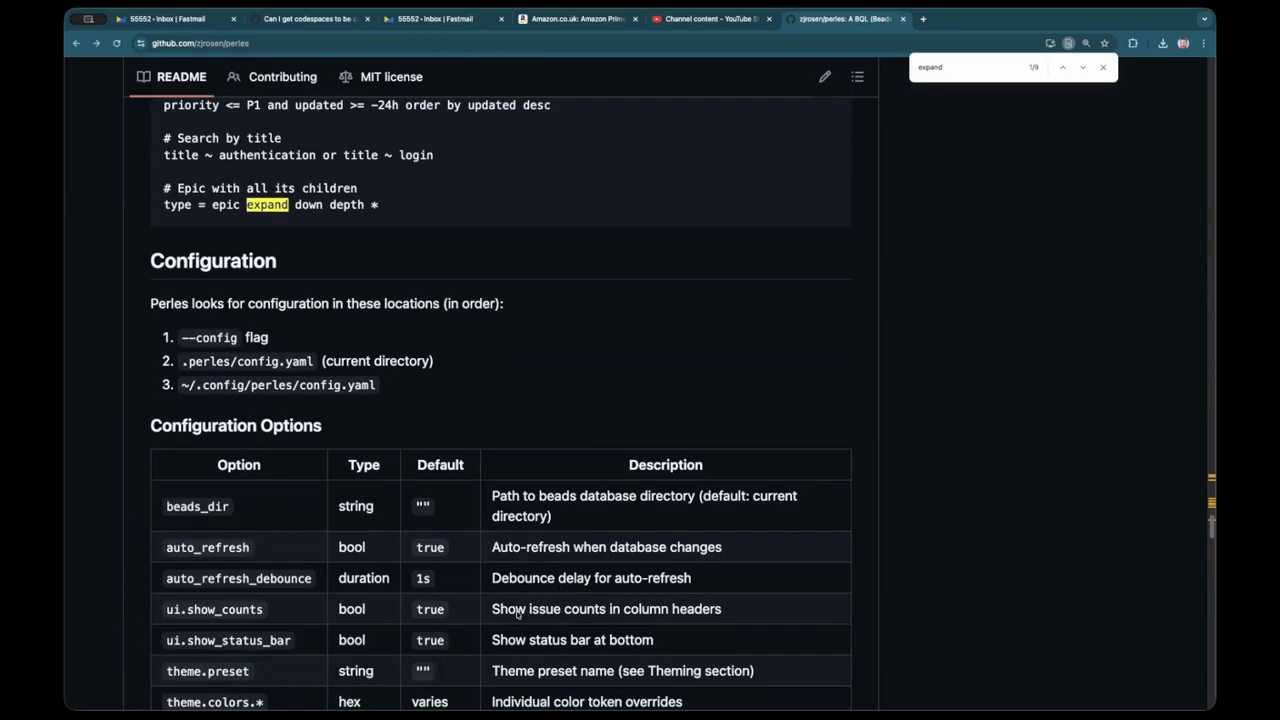Click the edit README pencil icon
Viewport: 1280px width, 720px height.
(x=825, y=77)
